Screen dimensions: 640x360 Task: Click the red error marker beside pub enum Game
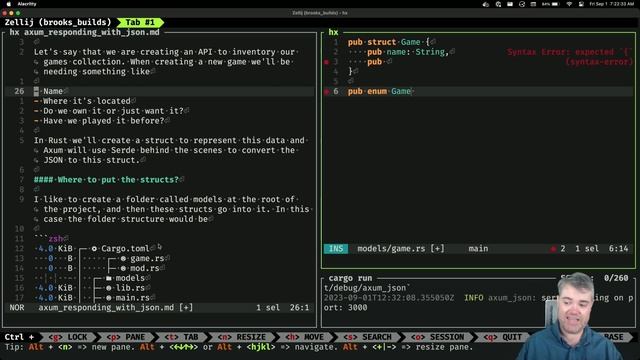tap(326, 91)
